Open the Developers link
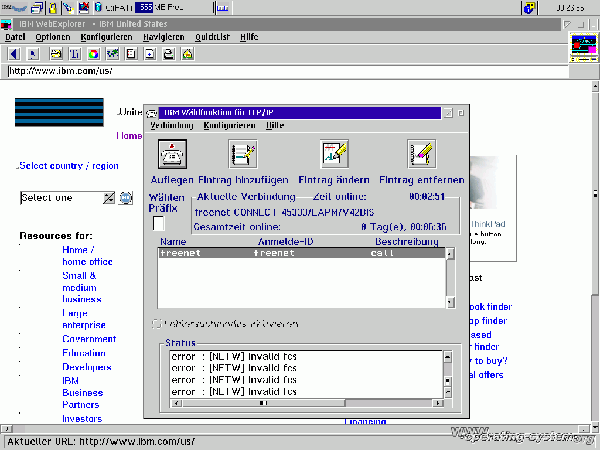This screenshot has width=600, height=450. tap(87, 367)
